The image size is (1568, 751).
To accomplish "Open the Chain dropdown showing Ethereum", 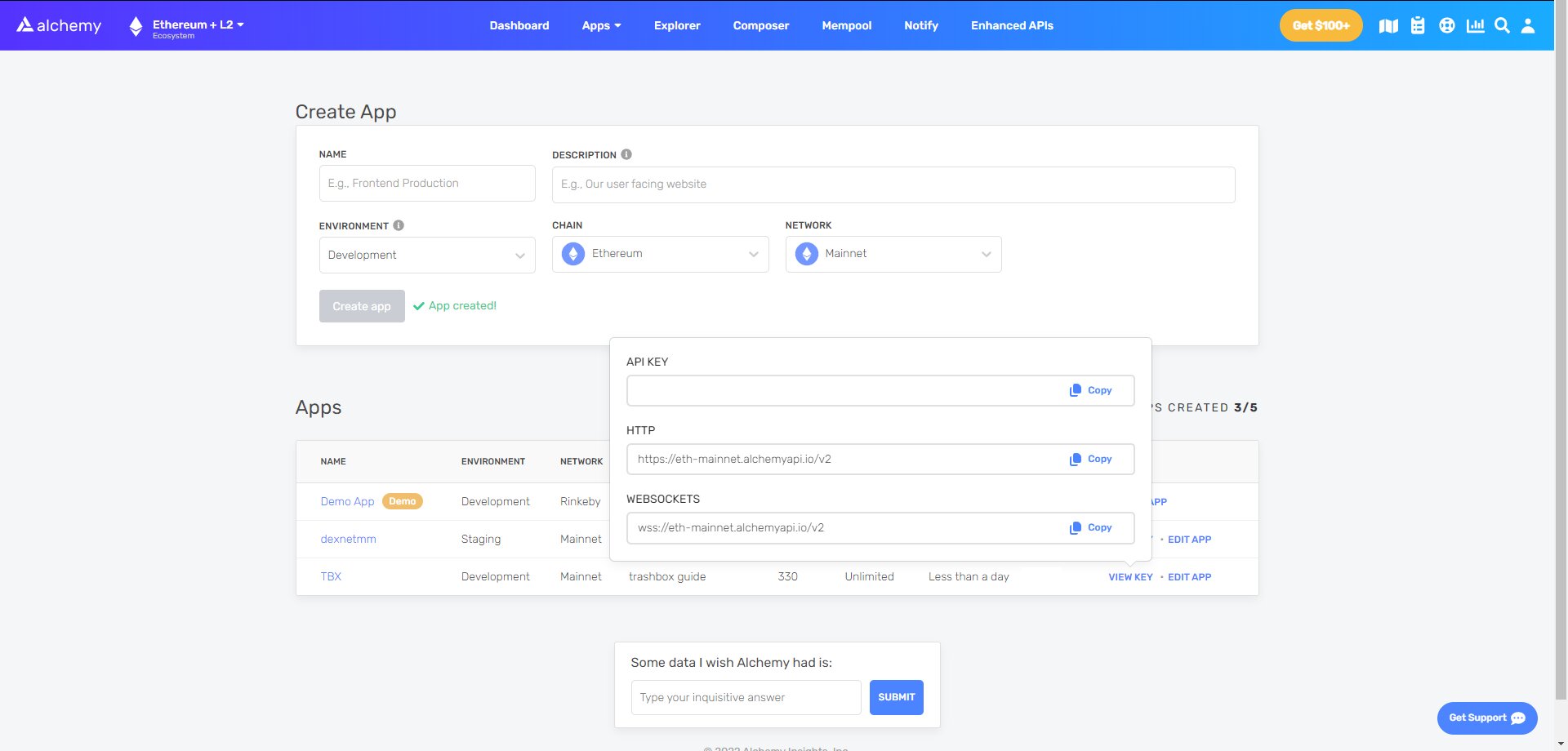I will [661, 254].
